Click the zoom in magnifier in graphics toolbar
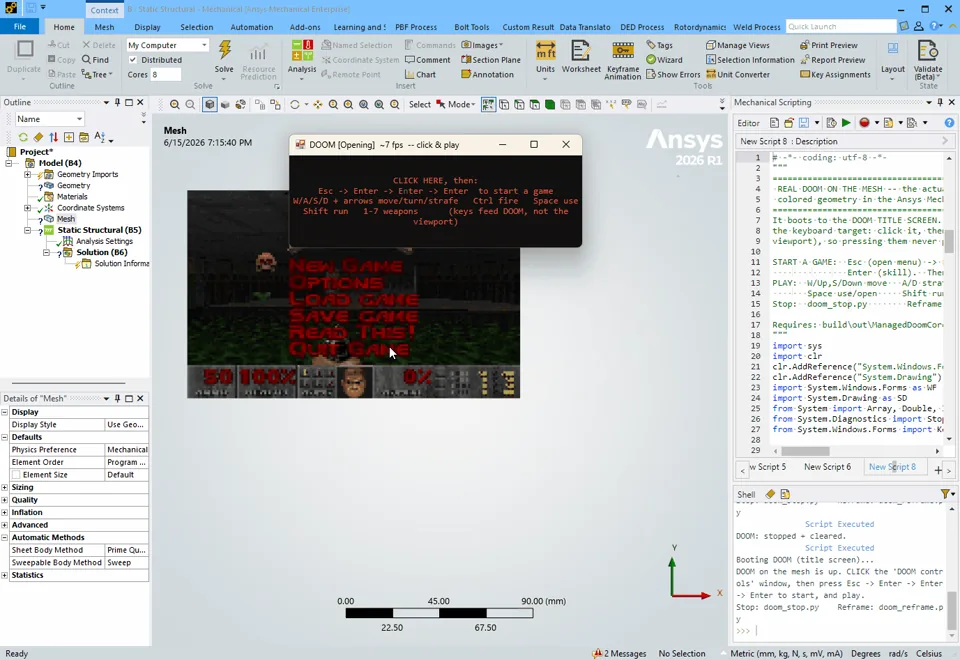Viewport: 960px width, 660px height. [174, 105]
